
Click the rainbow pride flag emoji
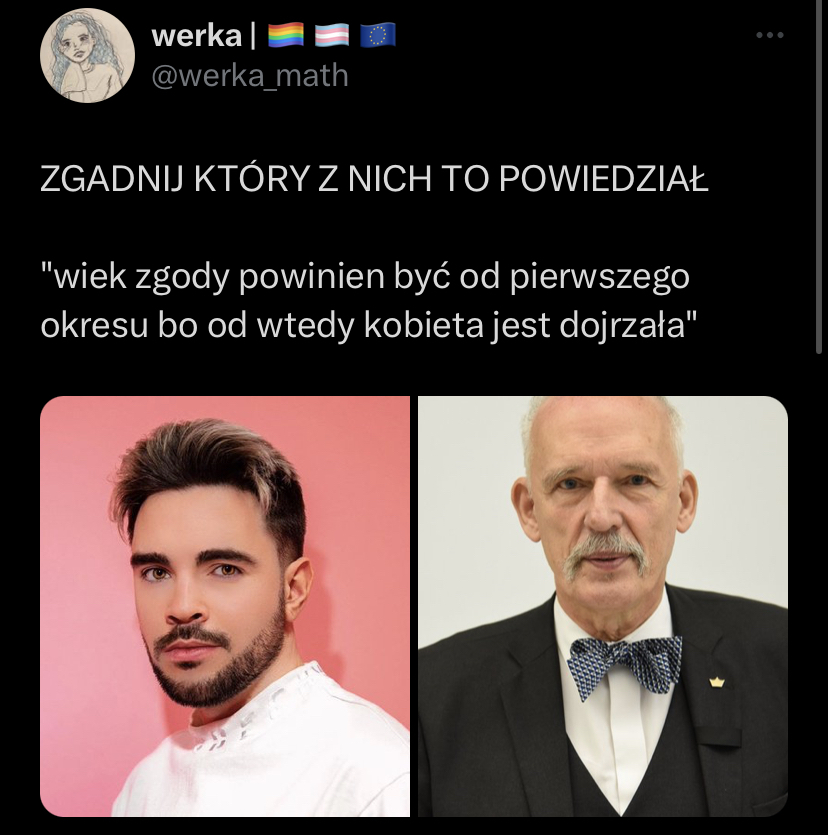point(285,36)
